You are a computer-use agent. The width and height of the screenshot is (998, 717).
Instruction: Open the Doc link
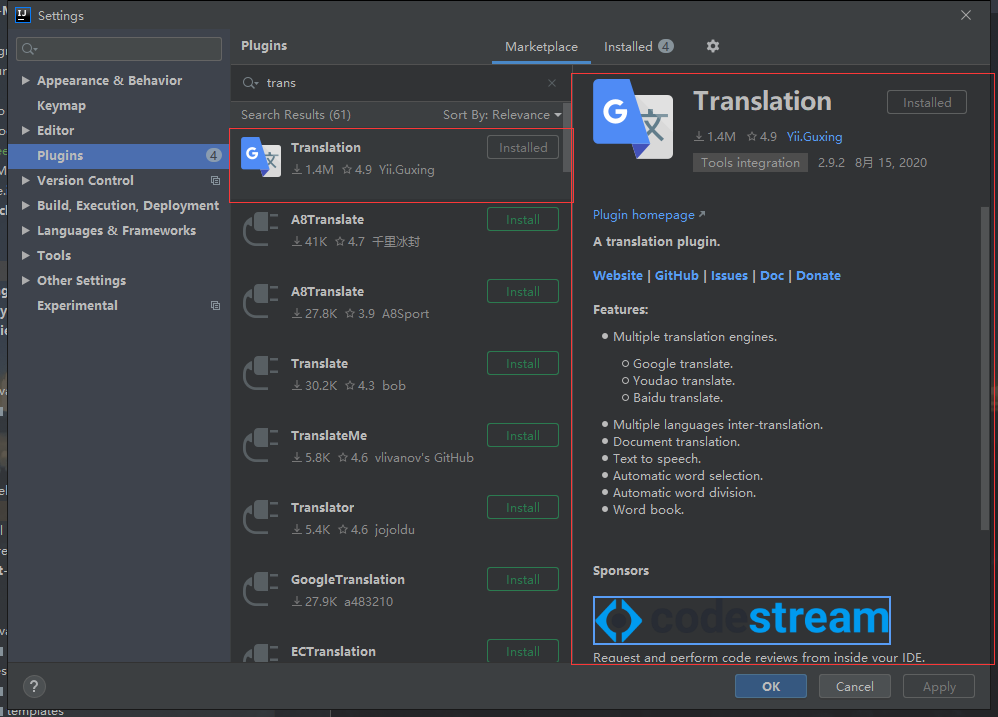pyautogui.click(x=771, y=275)
